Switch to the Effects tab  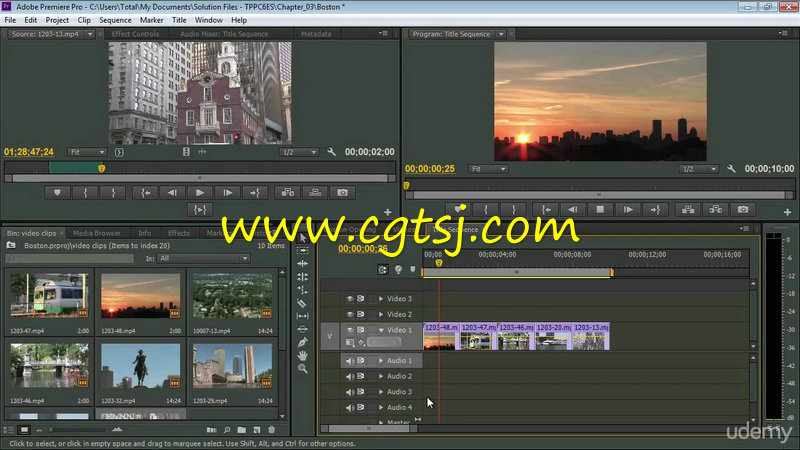pos(179,233)
